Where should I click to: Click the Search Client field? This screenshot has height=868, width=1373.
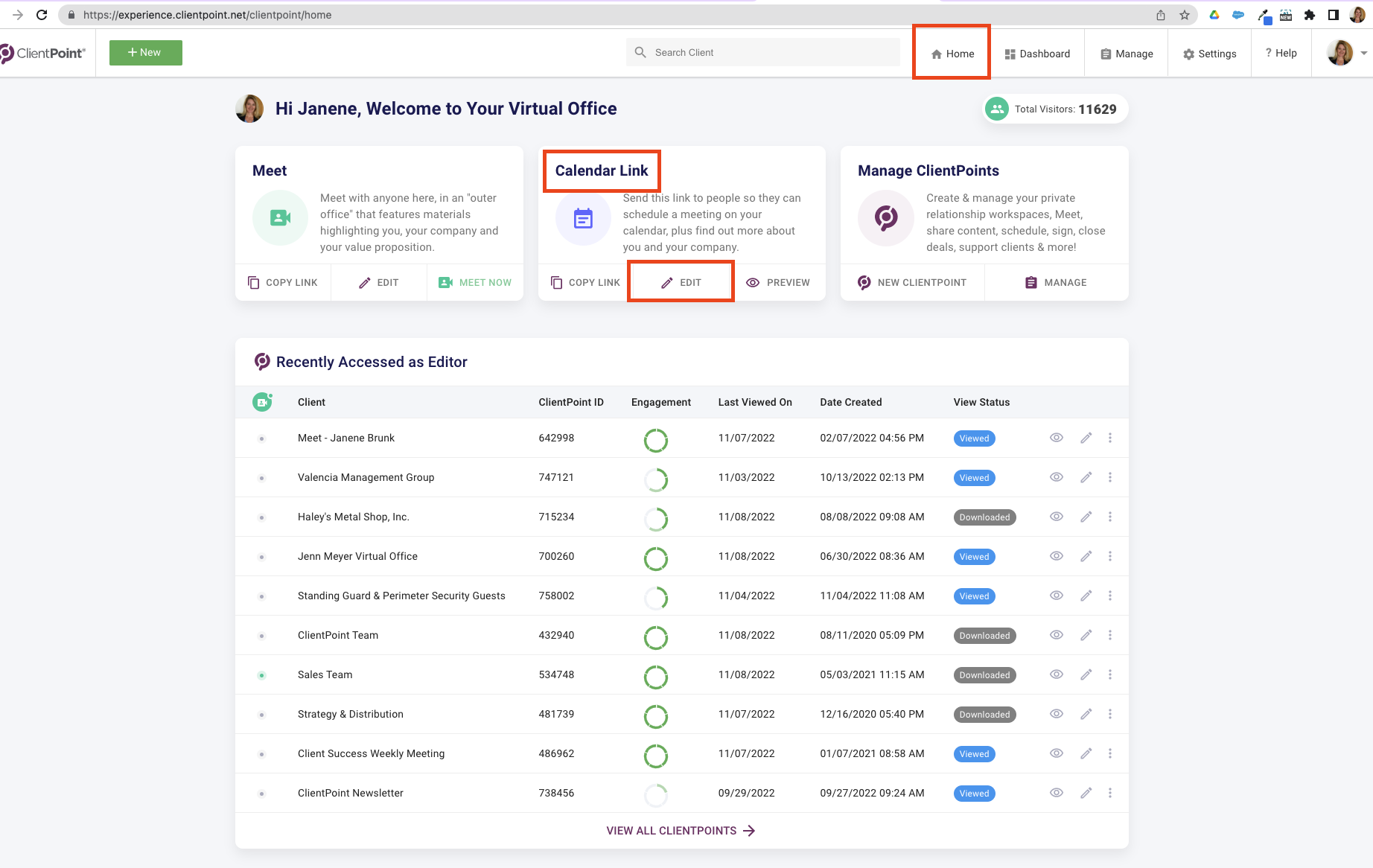pos(763,52)
